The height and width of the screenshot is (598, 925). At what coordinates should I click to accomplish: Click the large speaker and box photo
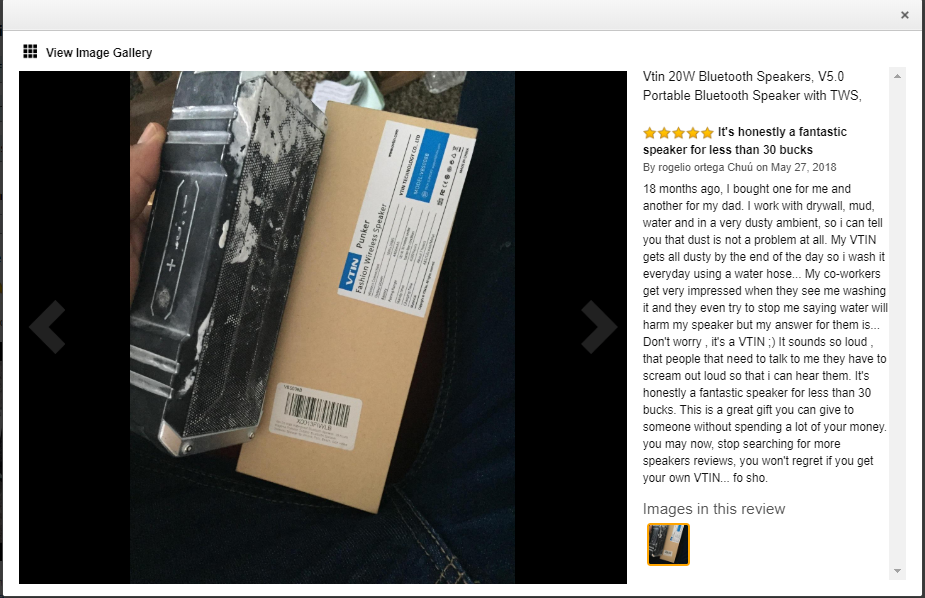(323, 327)
